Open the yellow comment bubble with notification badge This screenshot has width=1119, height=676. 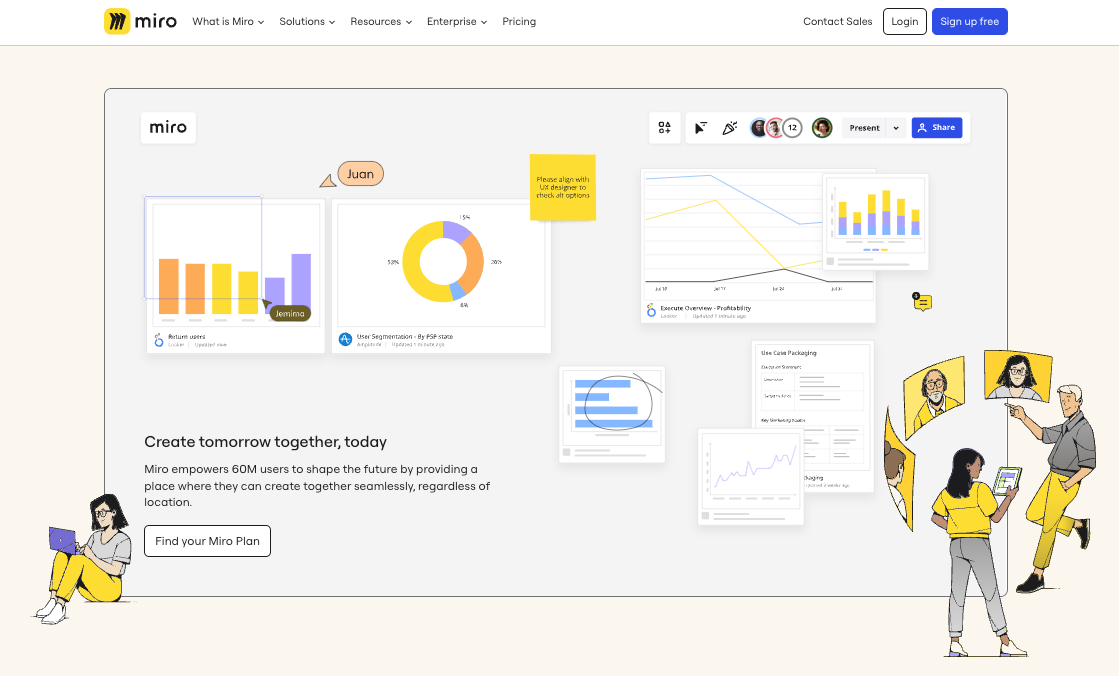point(921,301)
